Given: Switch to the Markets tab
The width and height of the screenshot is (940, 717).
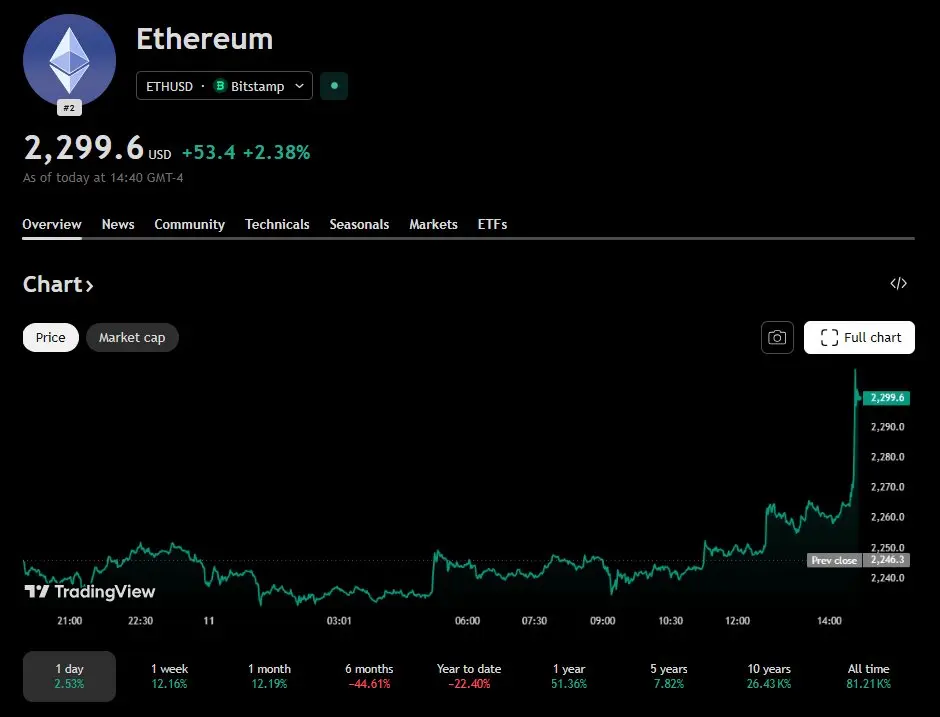Looking at the screenshot, I should coord(433,224).
